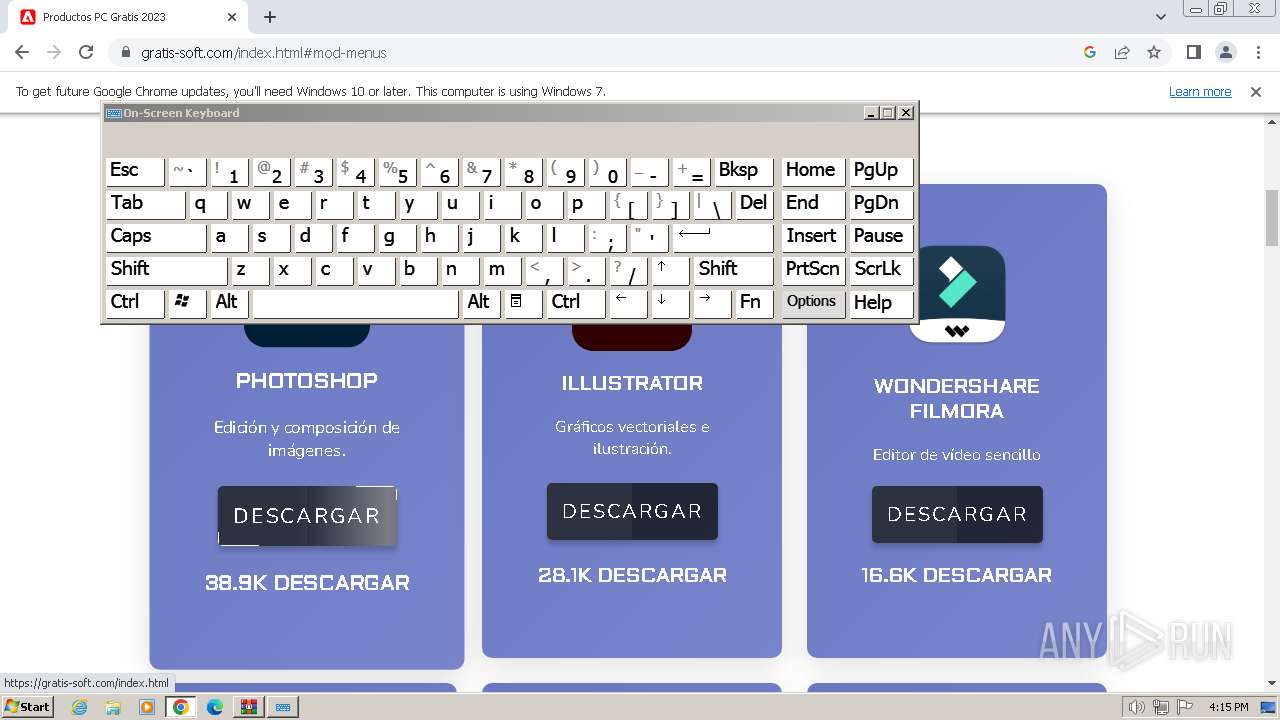1280x720 pixels.
Task: Click the Pause key on keyboard
Action: (x=882, y=237)
